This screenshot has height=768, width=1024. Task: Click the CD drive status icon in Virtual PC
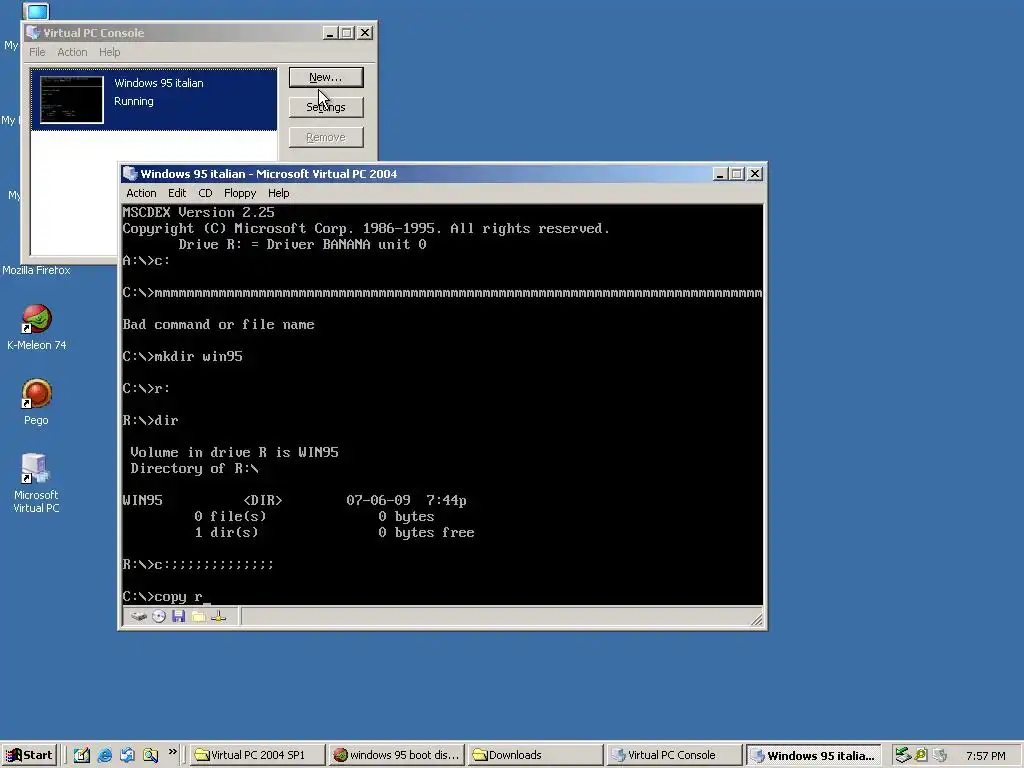159,616
